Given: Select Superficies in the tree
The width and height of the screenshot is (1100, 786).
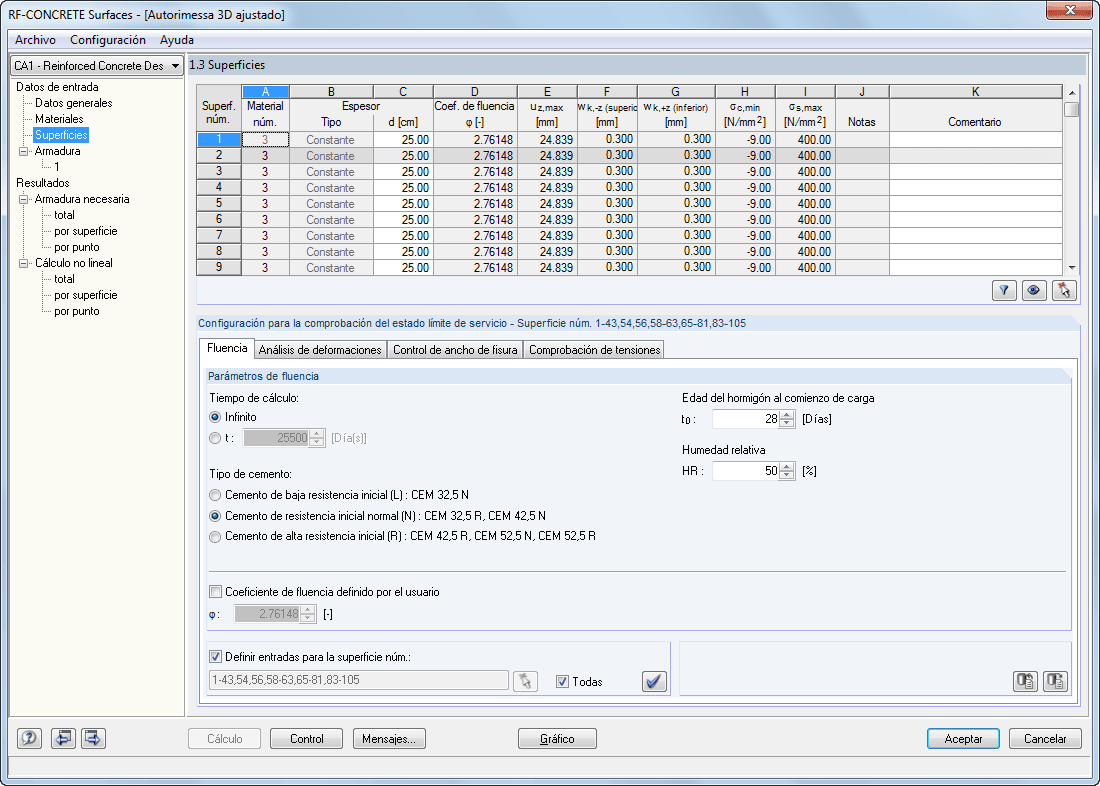Looking at the screenshot, I should pyautogui.click(x=61, y=135).
